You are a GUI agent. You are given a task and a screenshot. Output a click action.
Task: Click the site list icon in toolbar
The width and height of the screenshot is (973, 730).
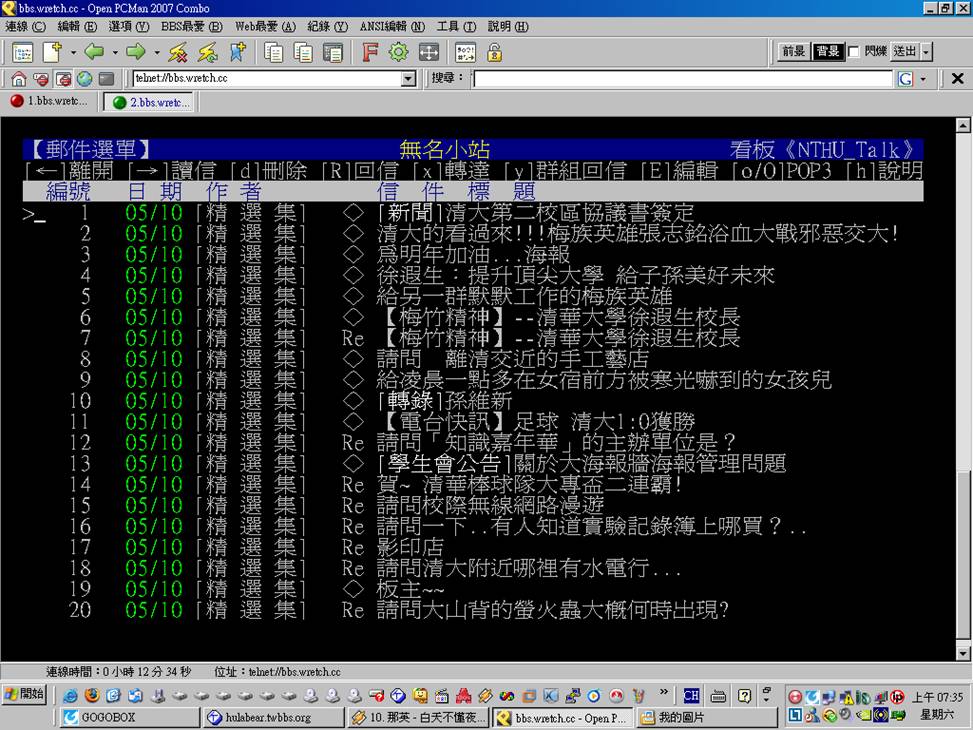pyautogui.click(x=22, y=52)
